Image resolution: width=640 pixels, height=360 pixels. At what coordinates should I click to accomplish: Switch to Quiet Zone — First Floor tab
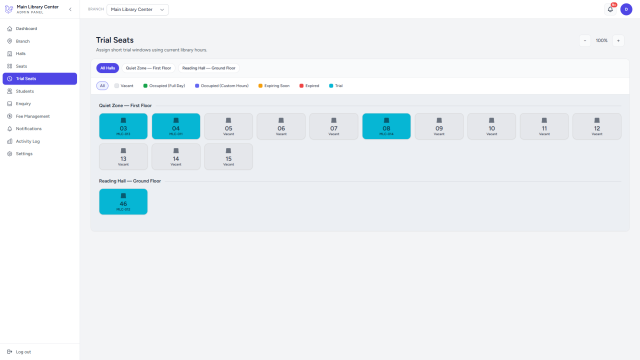coord(149,68)
